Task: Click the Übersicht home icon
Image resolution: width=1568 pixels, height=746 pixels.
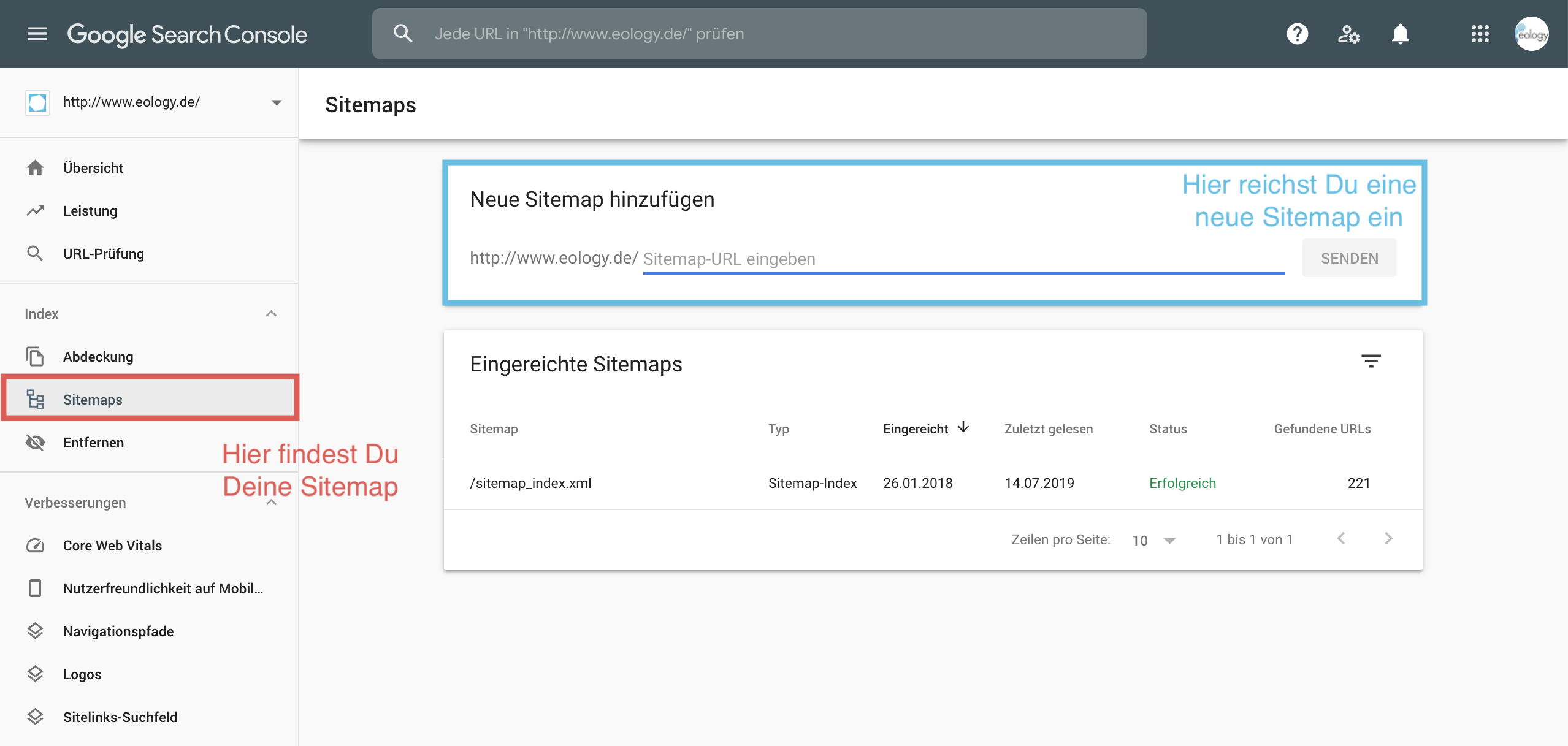Action: tap(36, 167)
